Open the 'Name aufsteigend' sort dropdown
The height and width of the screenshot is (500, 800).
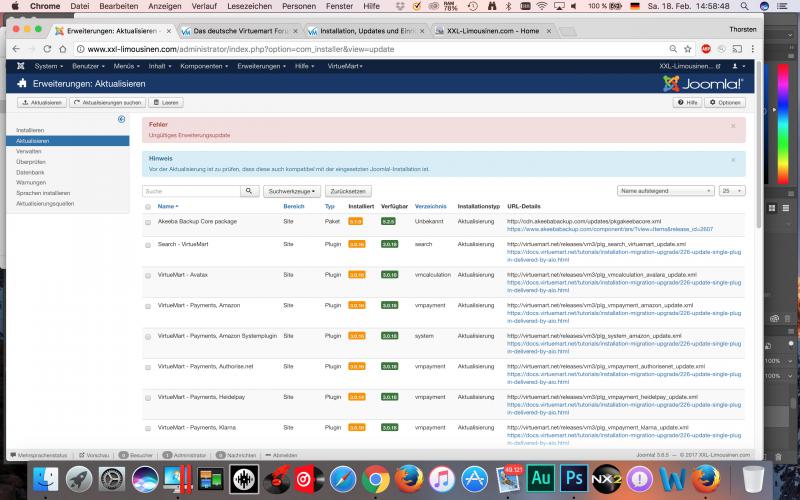(663, 190)
